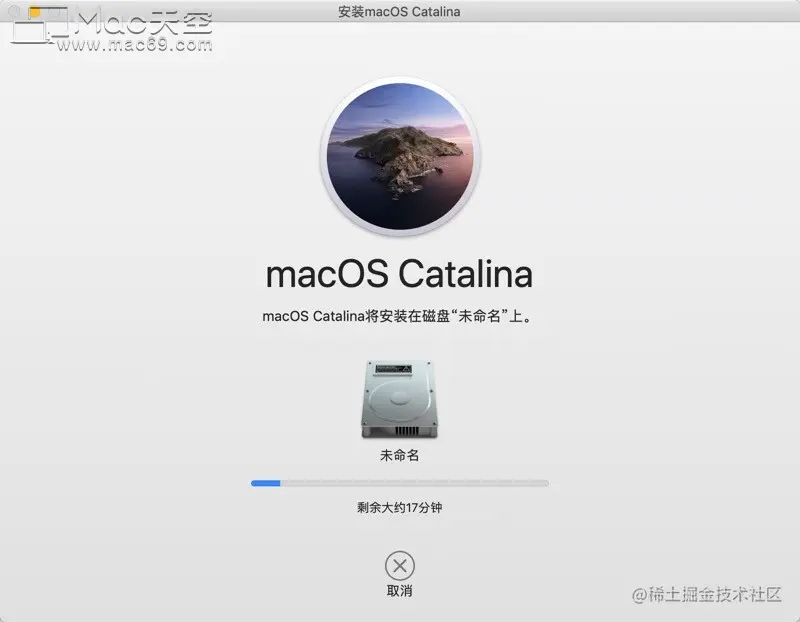800x622 pixels.
Task: Click the macOS Catalina heading text
Action: point(399,274)
